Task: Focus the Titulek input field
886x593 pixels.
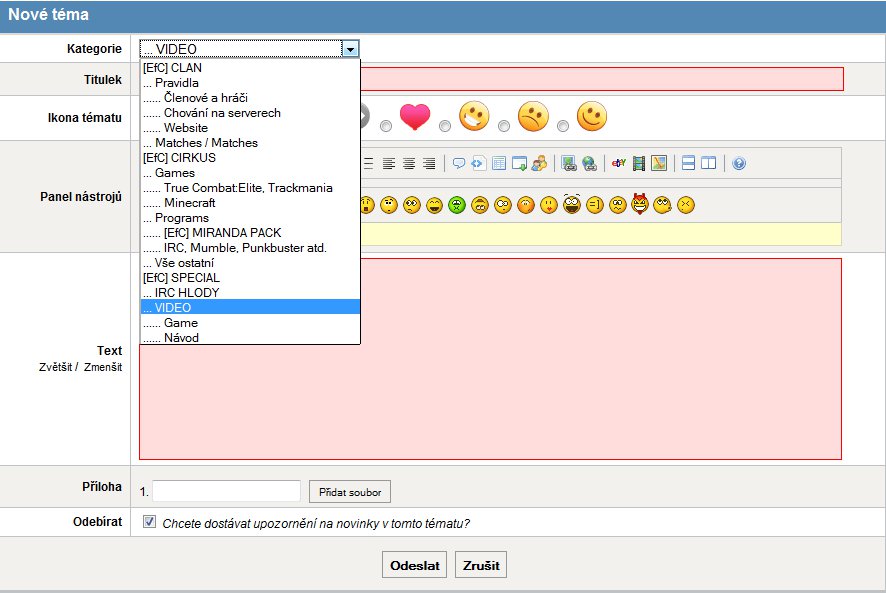Action: coord(602,79)
